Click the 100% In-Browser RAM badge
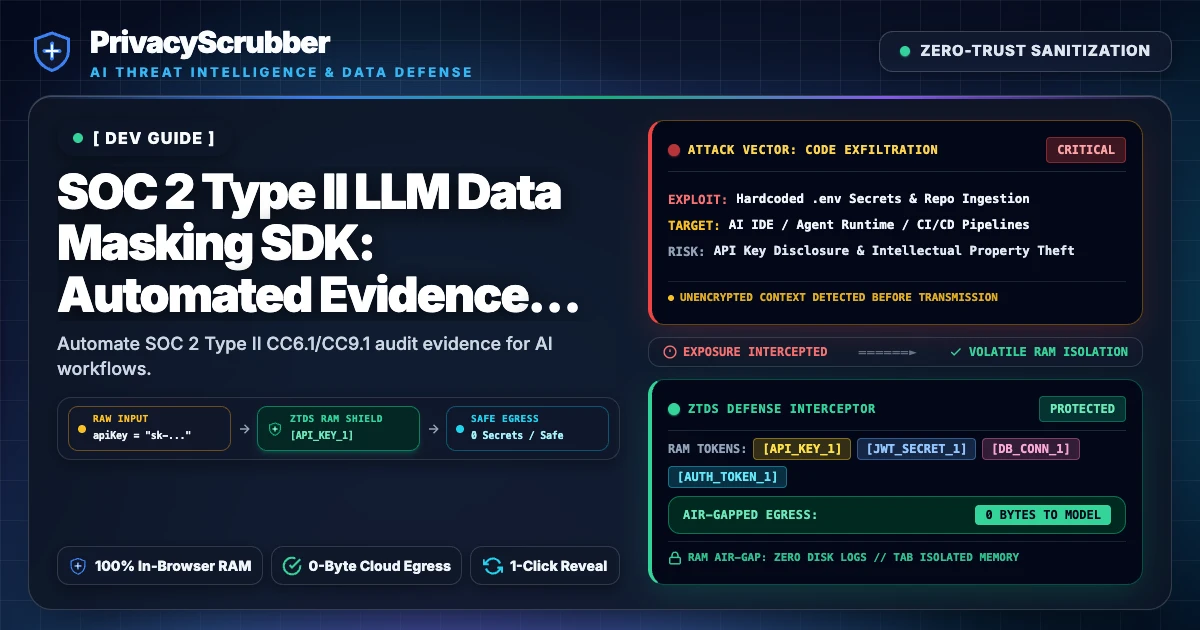Screen dimensions: 1200x630 tap(161, 566)
